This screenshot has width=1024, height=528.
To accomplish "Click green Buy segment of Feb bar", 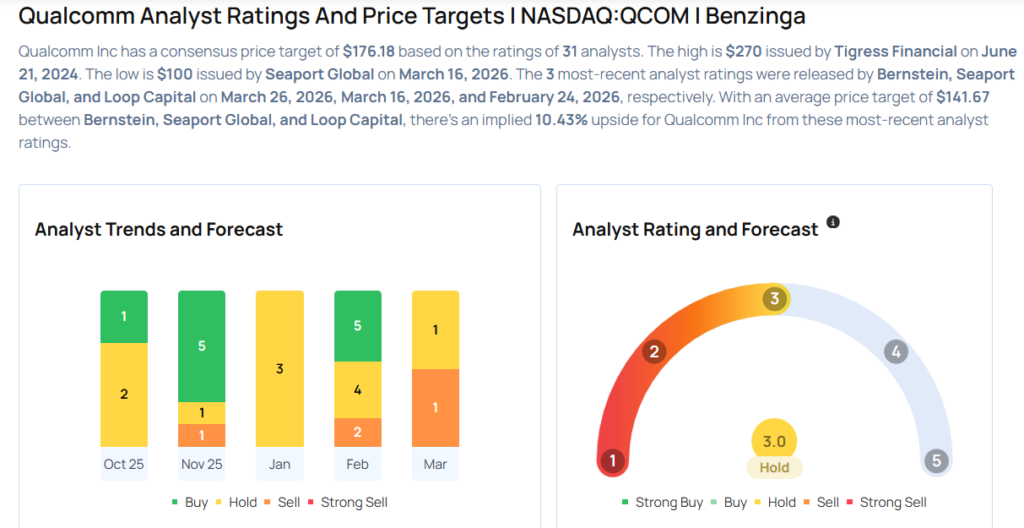I will pyautogui.click(x=358, y=325).
